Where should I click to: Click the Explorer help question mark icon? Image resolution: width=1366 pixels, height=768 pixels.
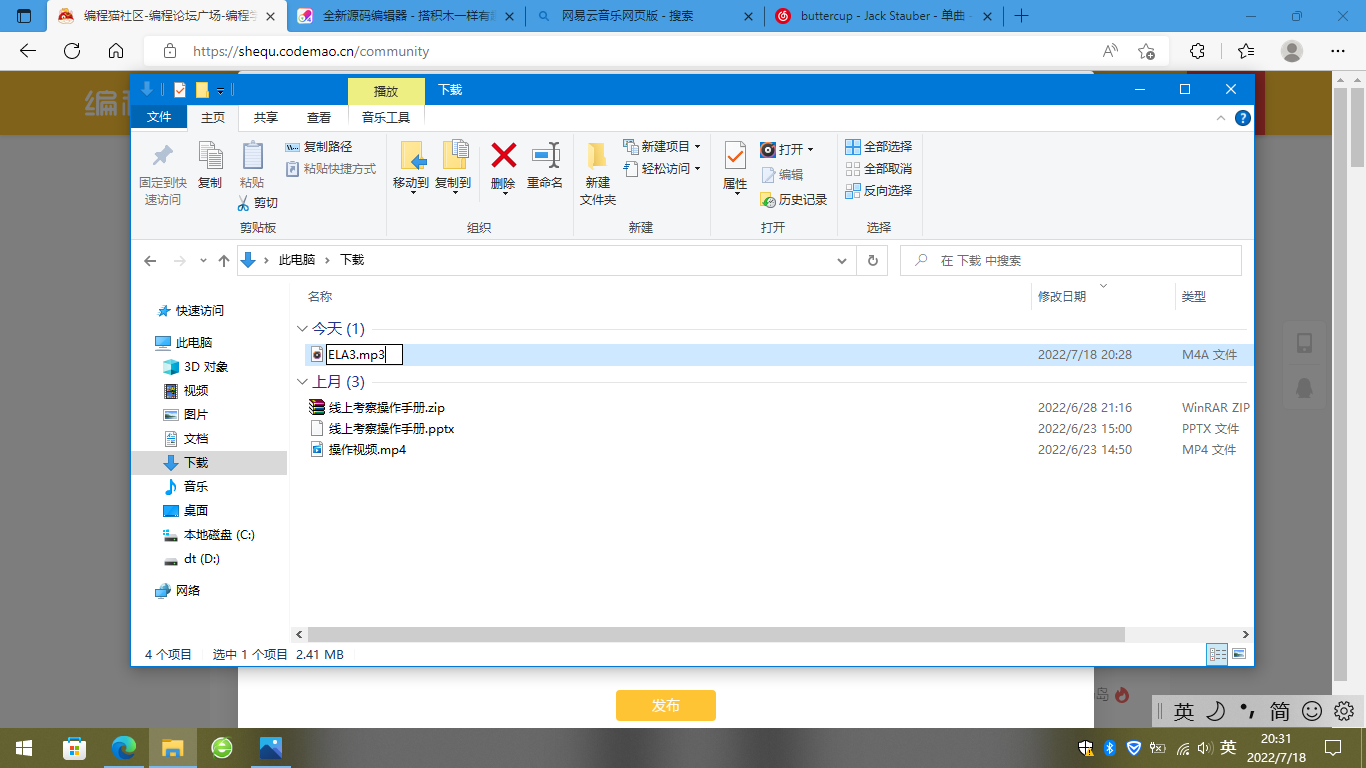(x=1243, y=118)
